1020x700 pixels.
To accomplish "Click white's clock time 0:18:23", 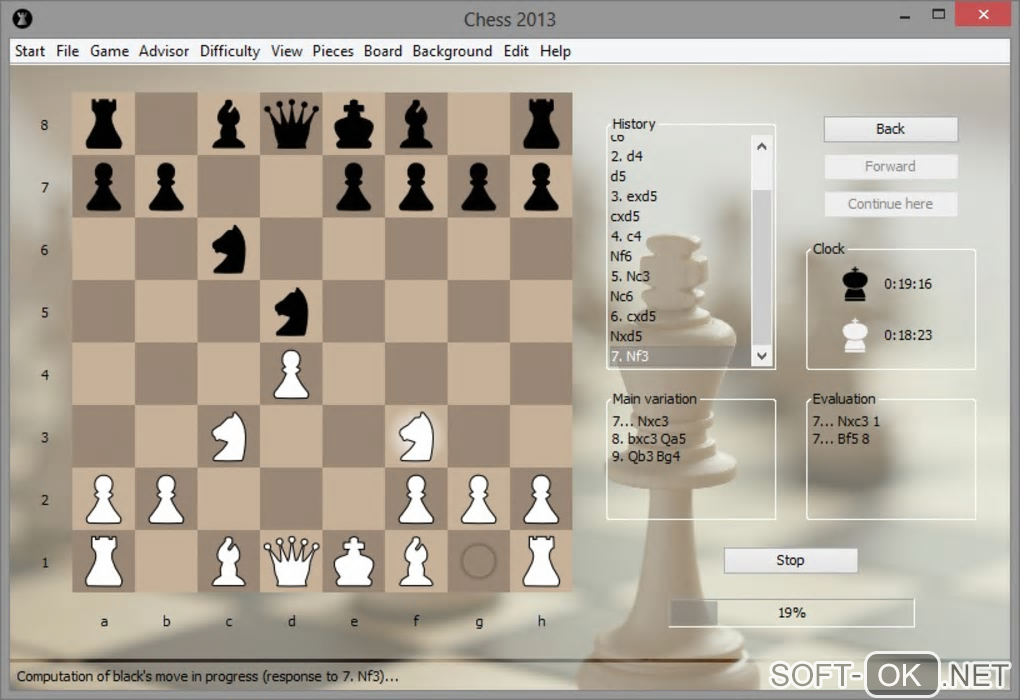I will pyautogui.click(x=907, y=335).
